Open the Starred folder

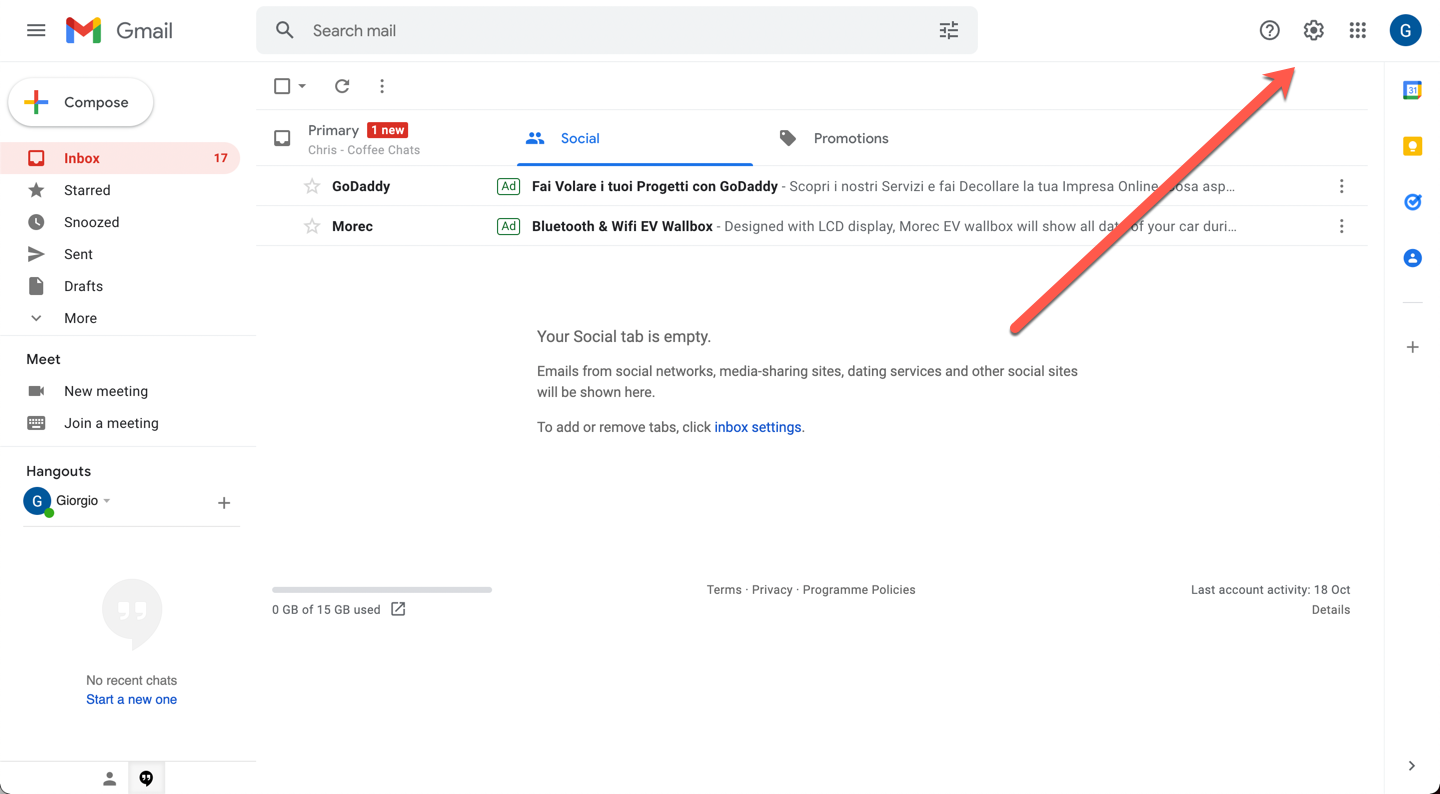point(120,190)
